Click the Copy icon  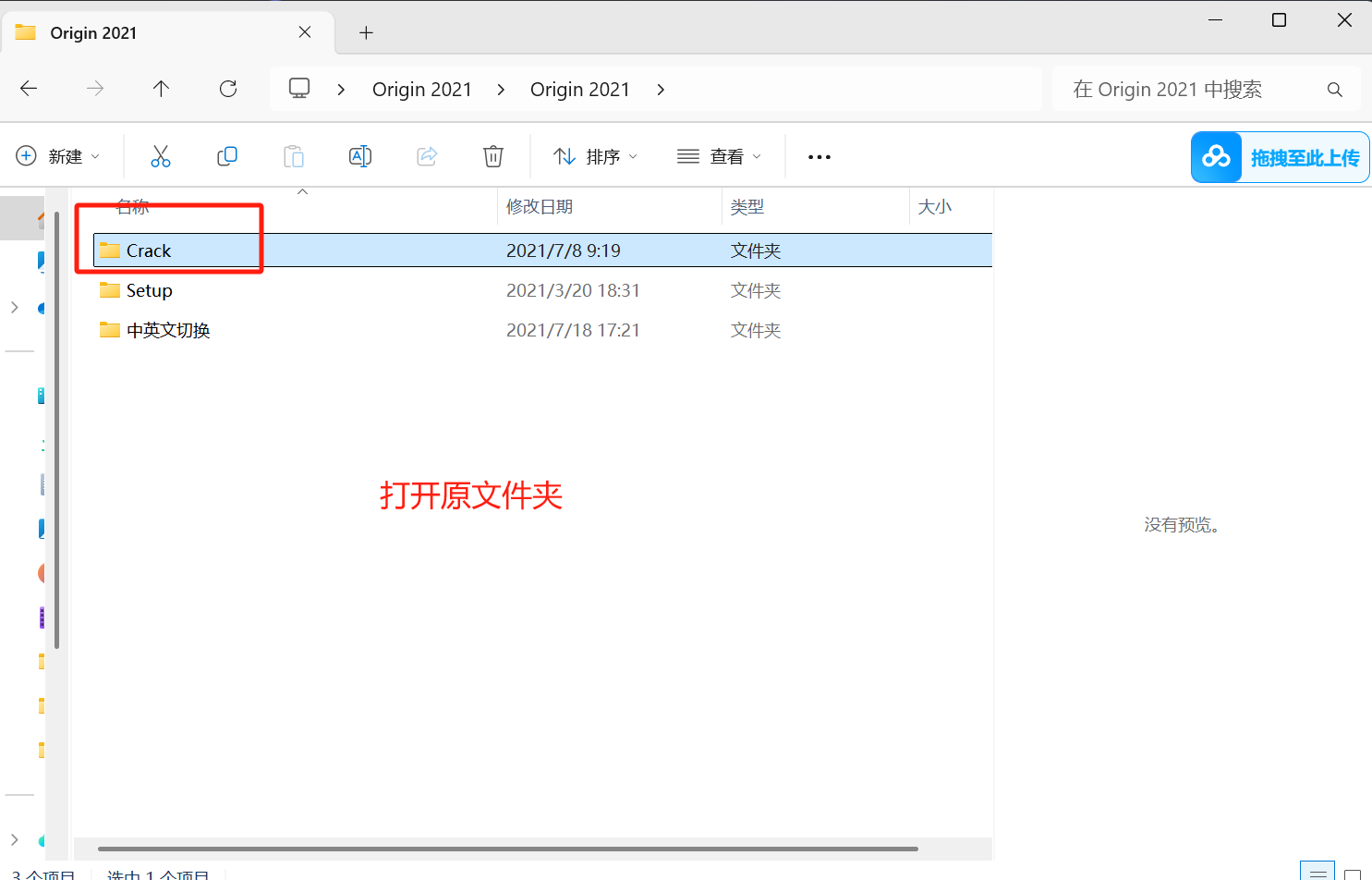tap(227, 156)
